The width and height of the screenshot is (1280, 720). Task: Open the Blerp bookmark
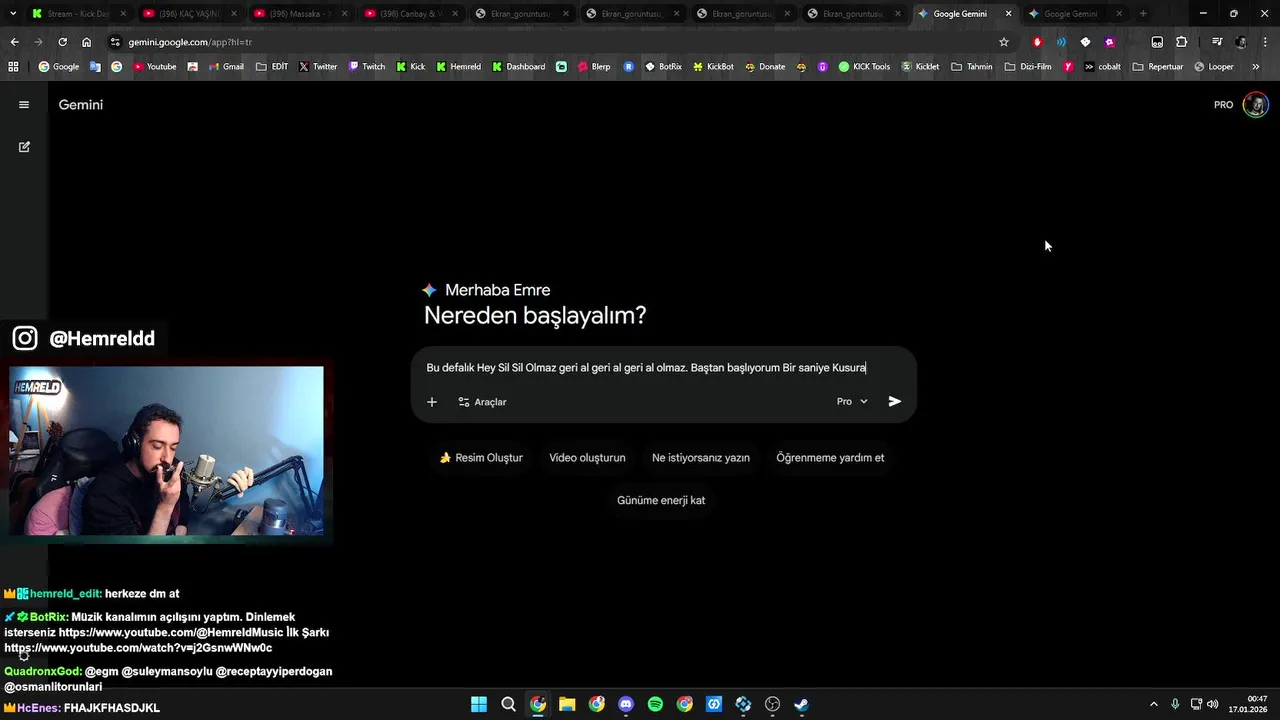(x=594, y=67)
